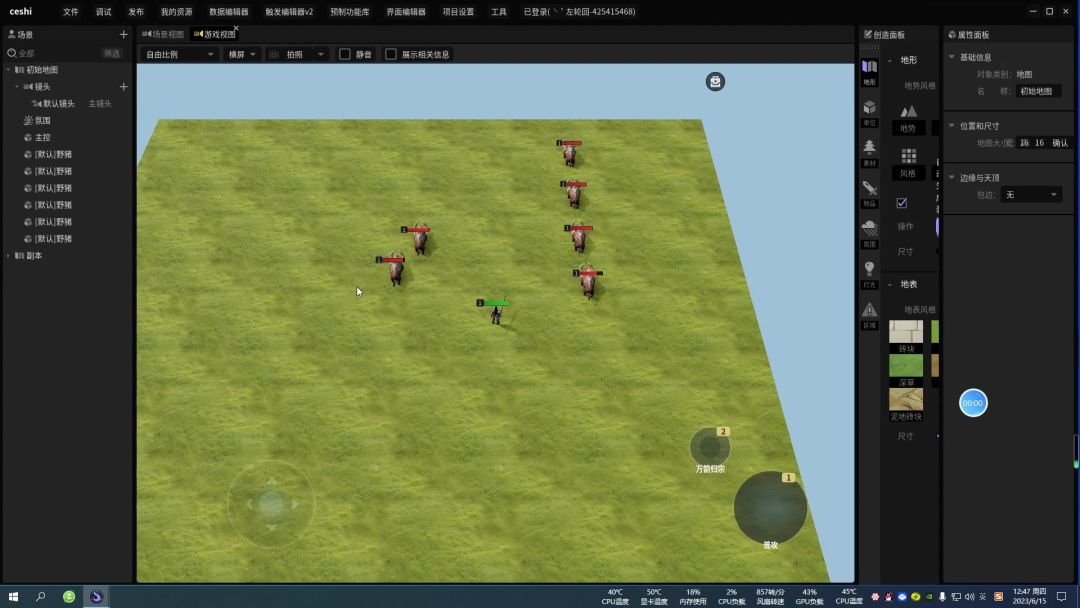Click the virtual joystick in game view
The width and height of the screenshot is (1080, 608).
[271, 504]
